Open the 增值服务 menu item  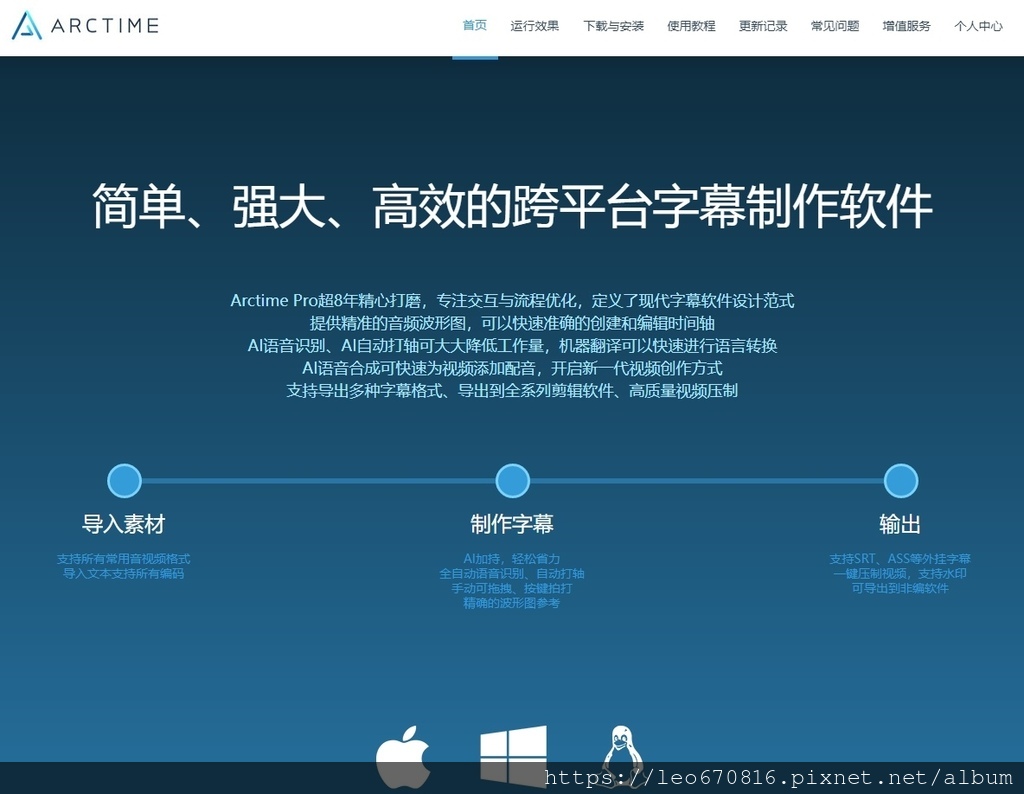[906, 25]
